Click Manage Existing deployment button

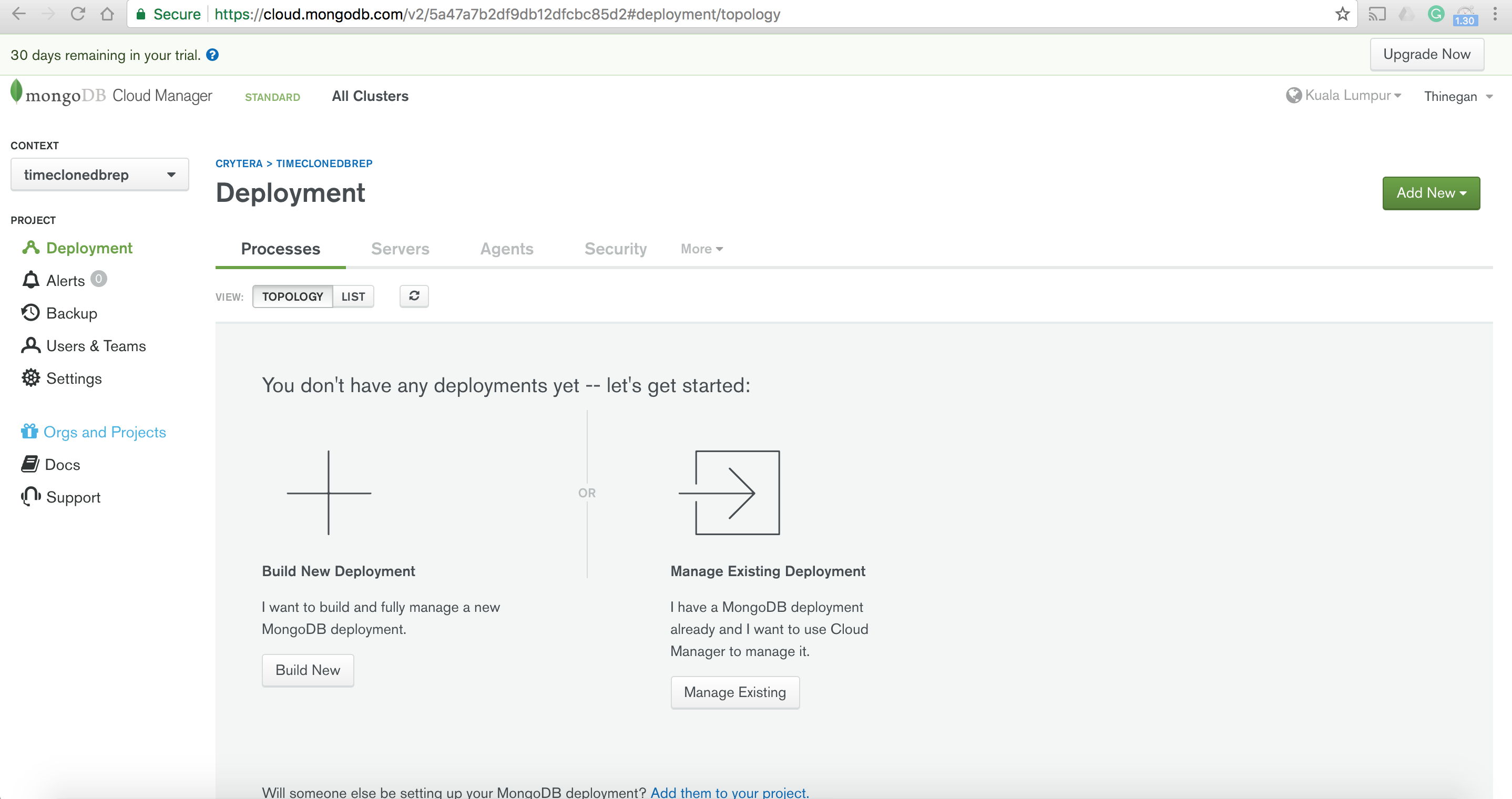pos(735,691)
